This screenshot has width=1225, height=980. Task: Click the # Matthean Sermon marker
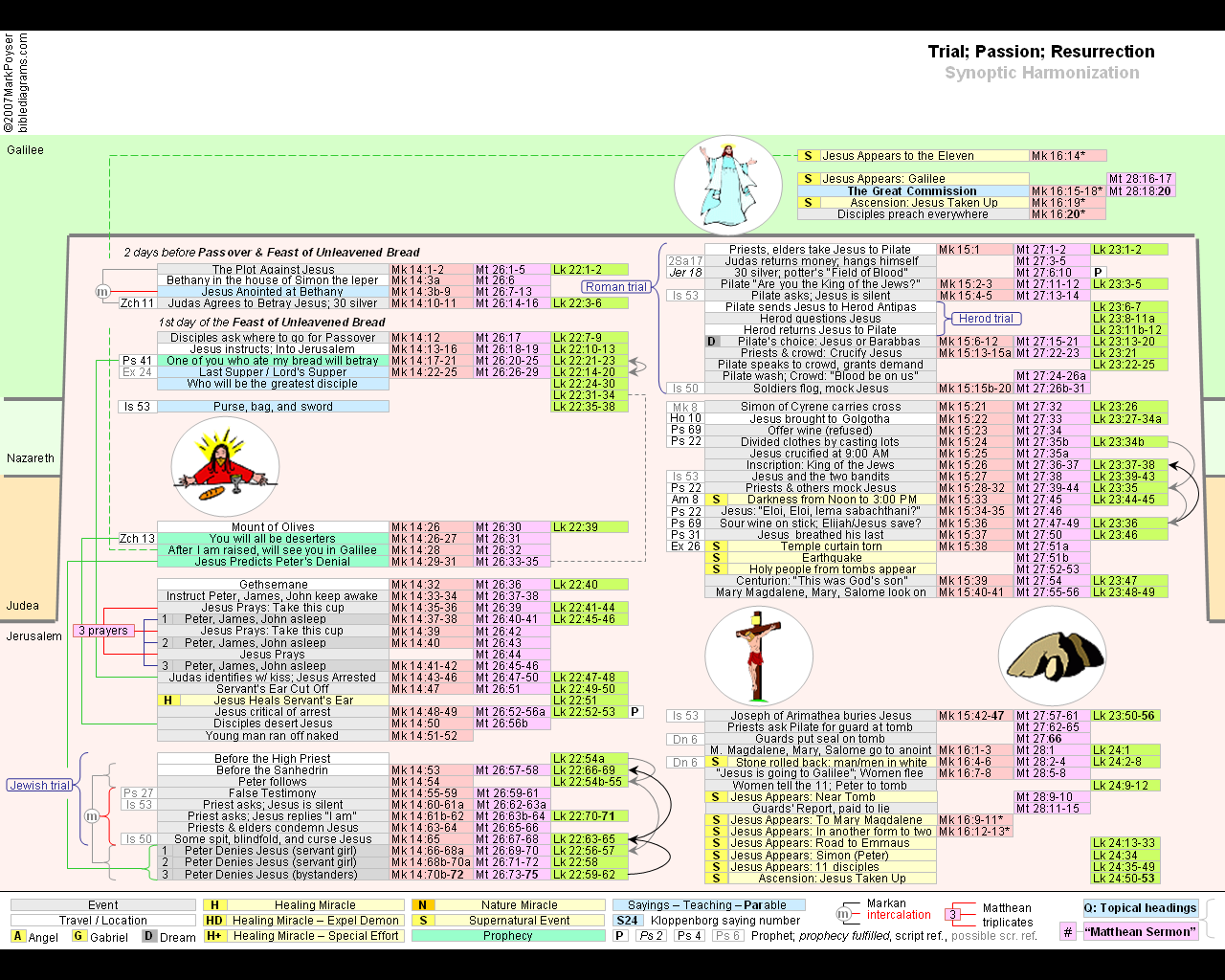pos(1067,931)
